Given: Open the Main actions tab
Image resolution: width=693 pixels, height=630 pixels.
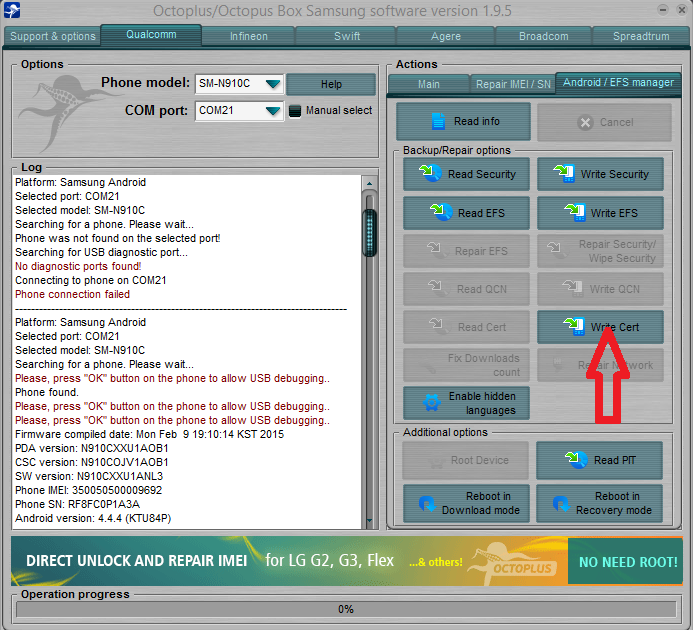Looking at the screenshot, I should coord(429,84).
